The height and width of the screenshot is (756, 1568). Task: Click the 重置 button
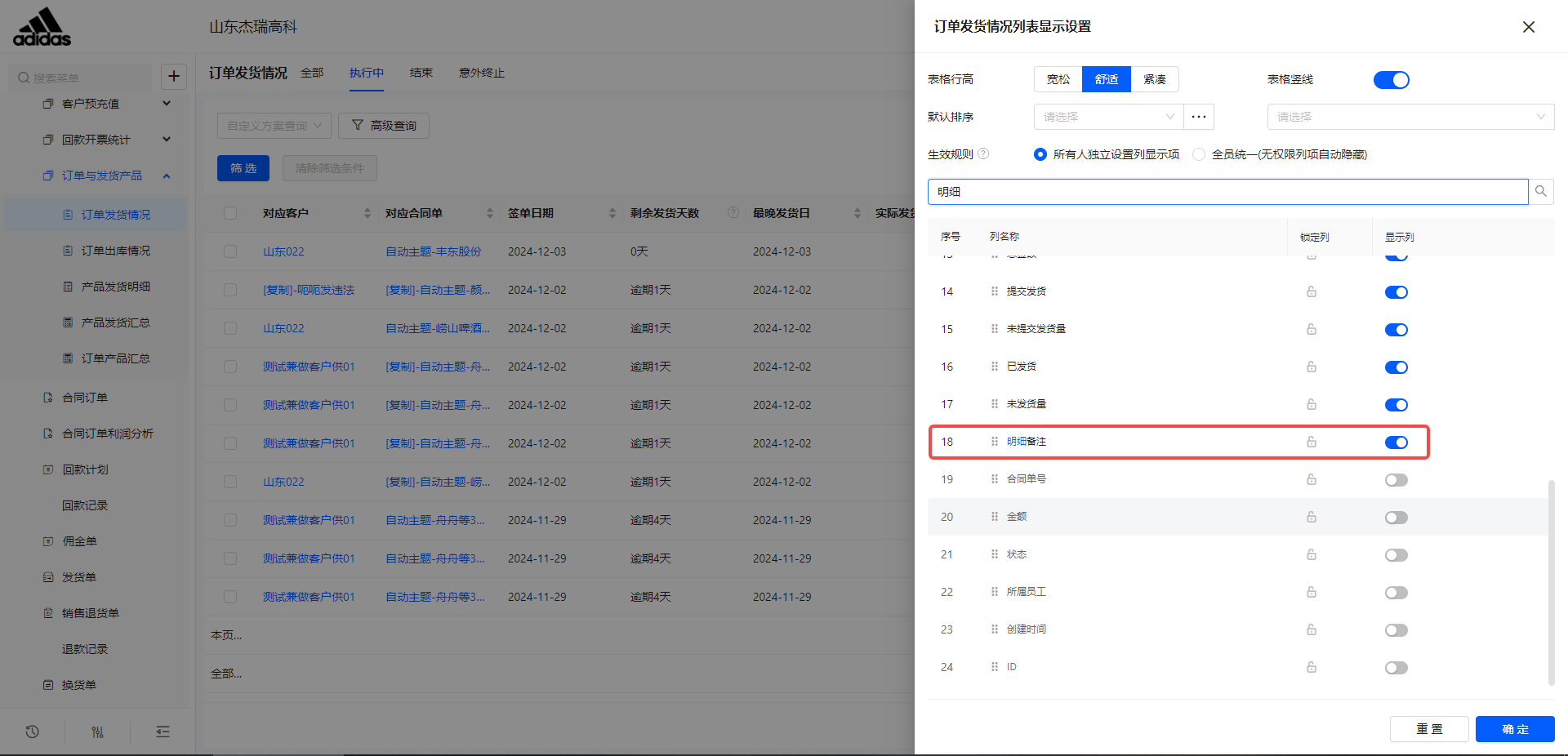(1429, 729)
